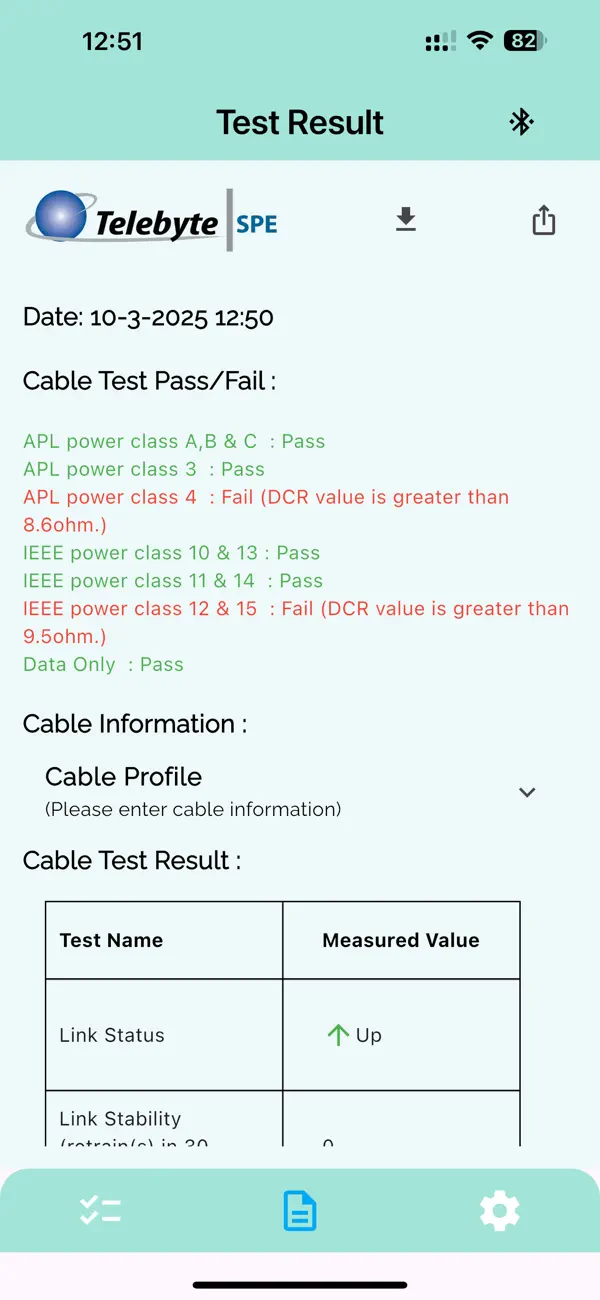This screenshot has height=1300, width=600.
Task: Tap the Bluetooth icon in the title bar
Action: click(520, 122)
